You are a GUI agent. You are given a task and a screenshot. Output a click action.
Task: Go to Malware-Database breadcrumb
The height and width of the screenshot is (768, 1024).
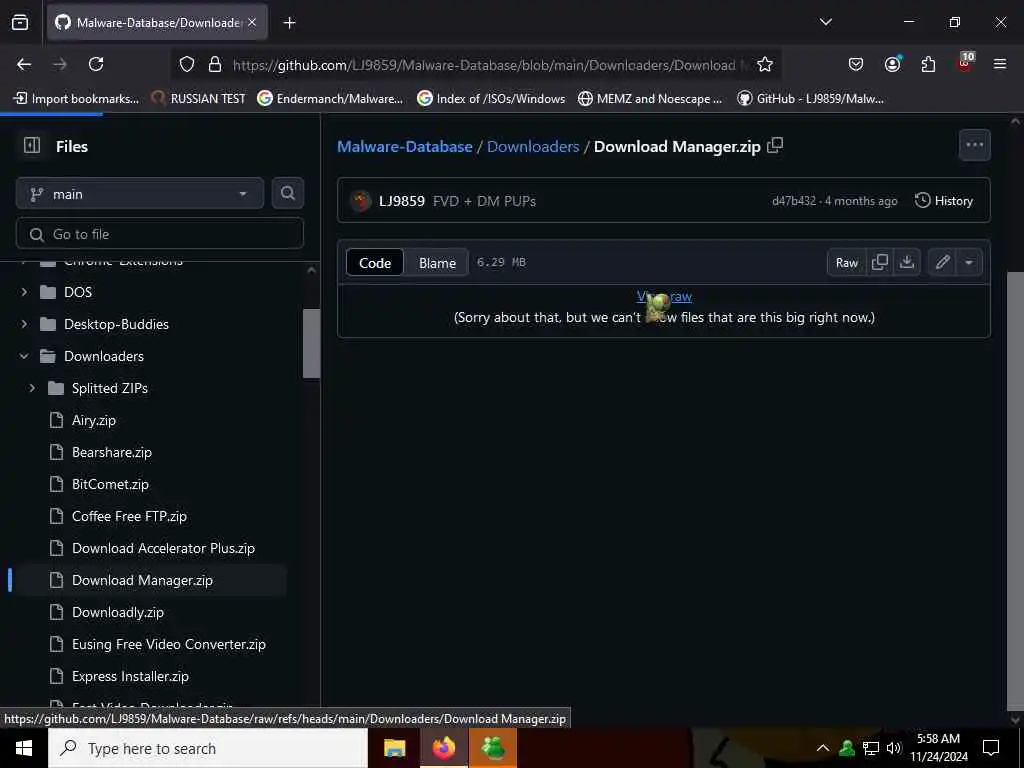pos(404,146)
